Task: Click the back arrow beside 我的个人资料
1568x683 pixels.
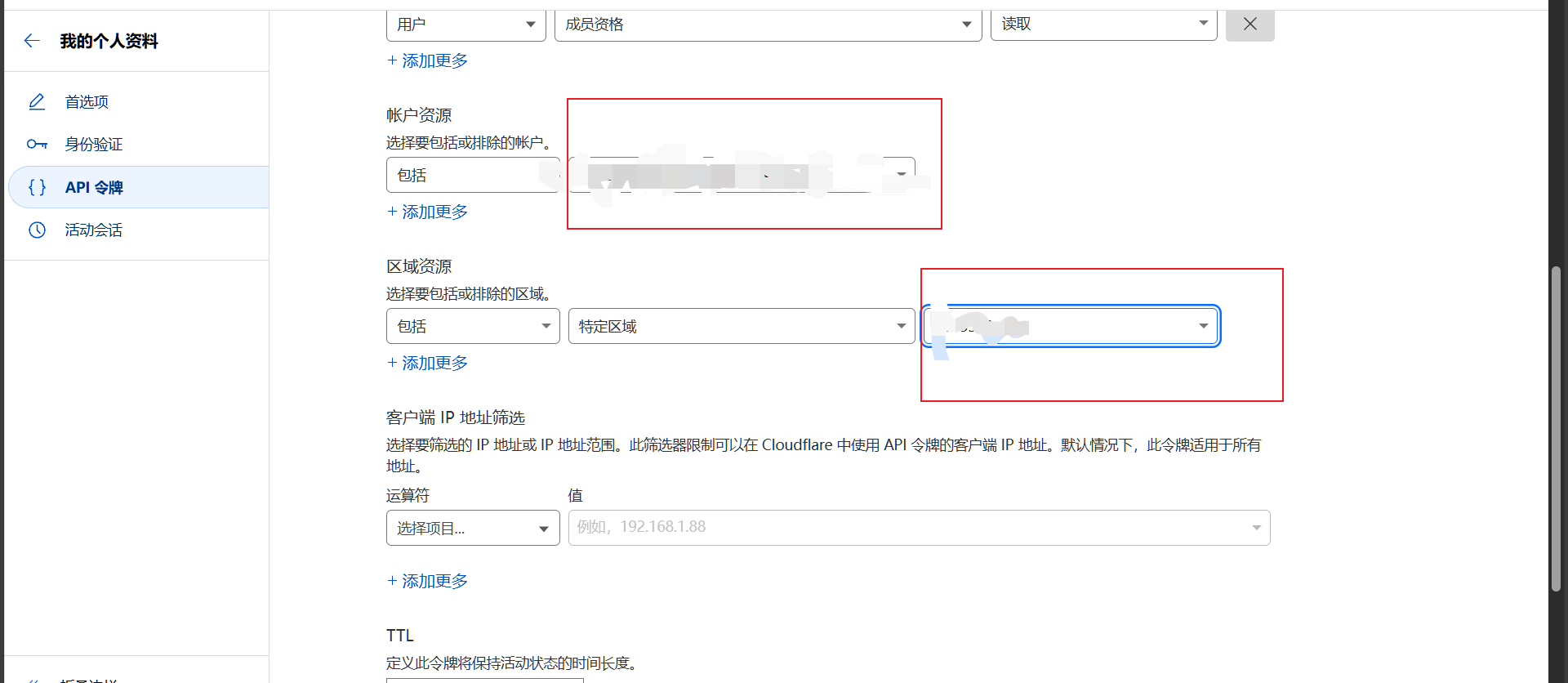Action: tap(32, 41)
